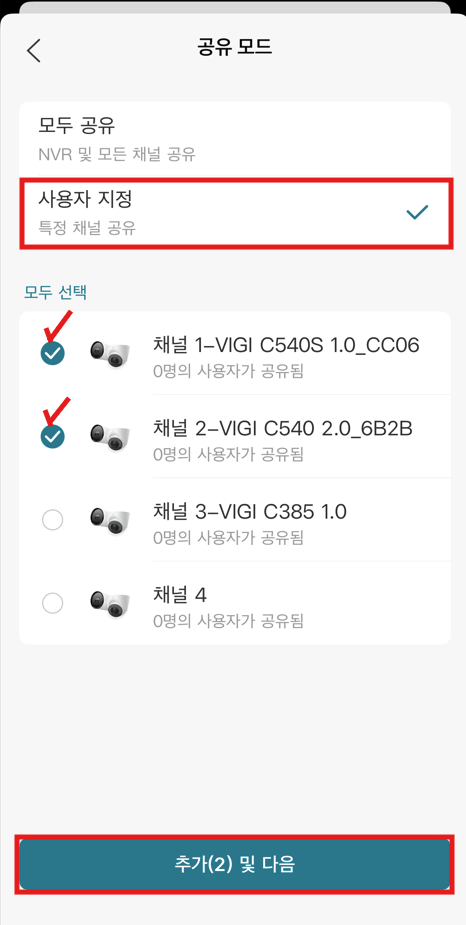Click camera icon of 채널 3 VIGI C385
This screenshot has width=466, height=925.
110,519
